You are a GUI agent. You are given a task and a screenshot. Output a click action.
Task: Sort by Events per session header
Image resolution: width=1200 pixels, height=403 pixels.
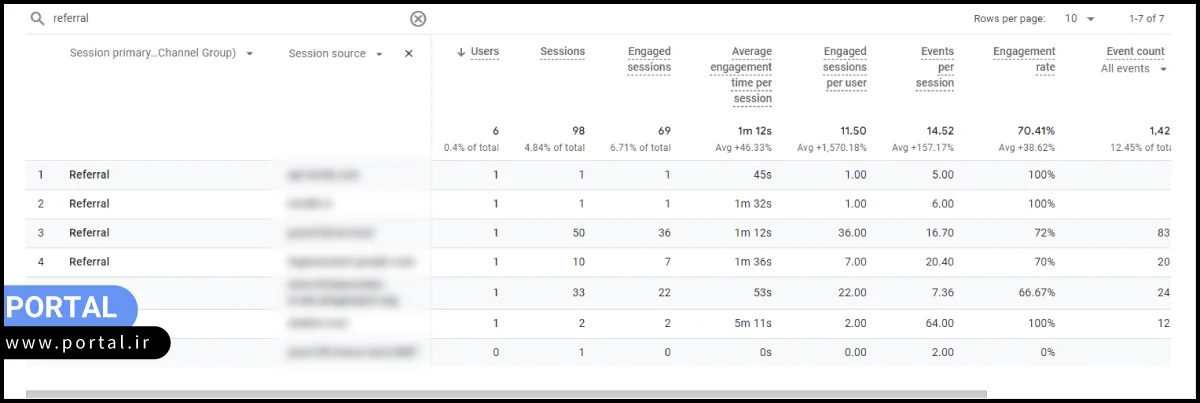935,67
